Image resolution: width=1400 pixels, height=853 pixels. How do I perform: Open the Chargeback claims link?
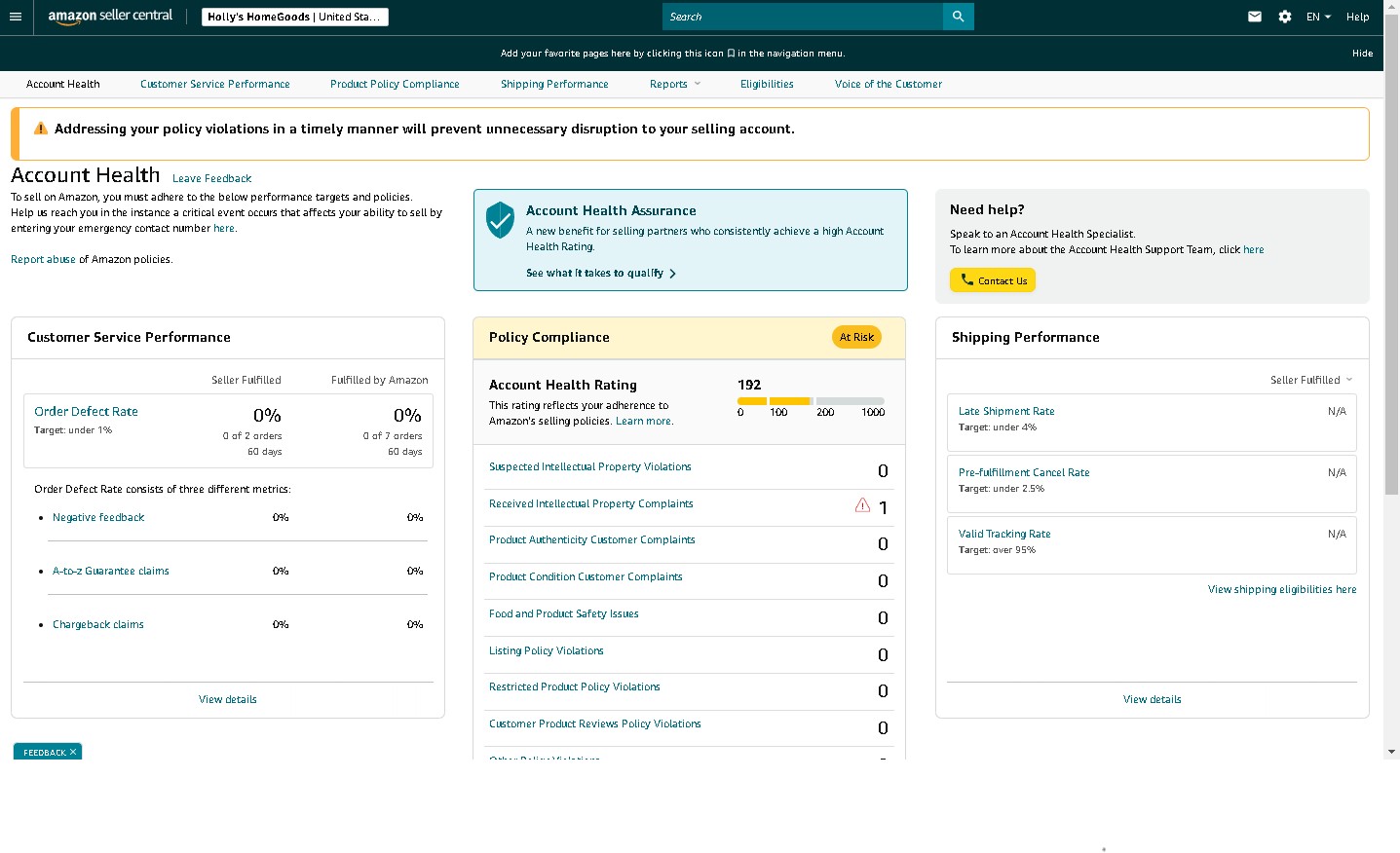tap(98, 625)
